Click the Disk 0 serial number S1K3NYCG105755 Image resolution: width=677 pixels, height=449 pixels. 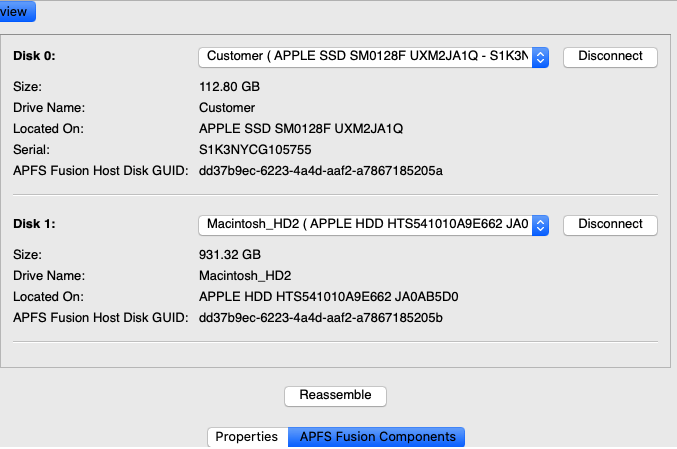point(255,150)
